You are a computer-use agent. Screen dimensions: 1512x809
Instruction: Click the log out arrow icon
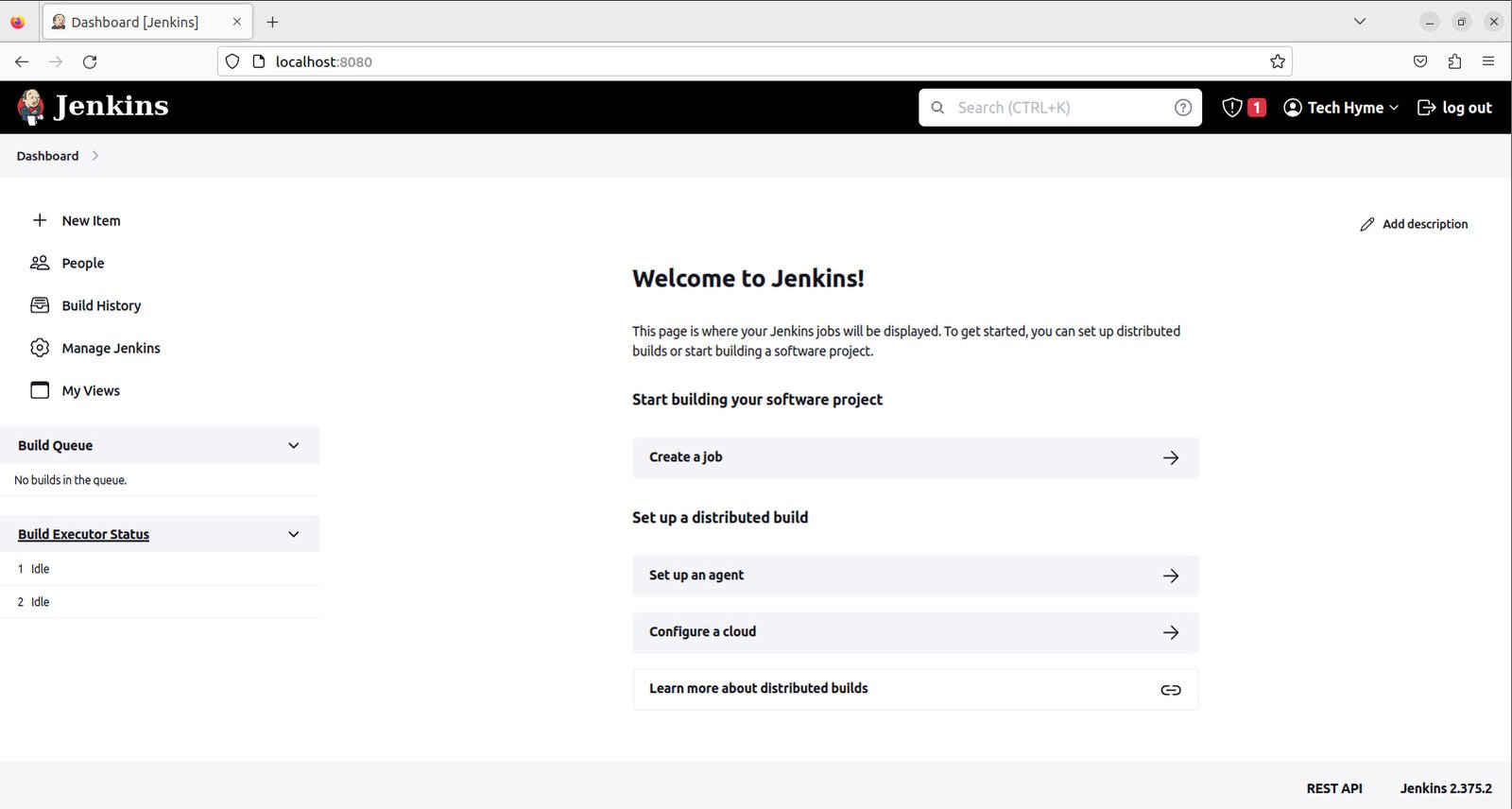tap(1427, 108)
